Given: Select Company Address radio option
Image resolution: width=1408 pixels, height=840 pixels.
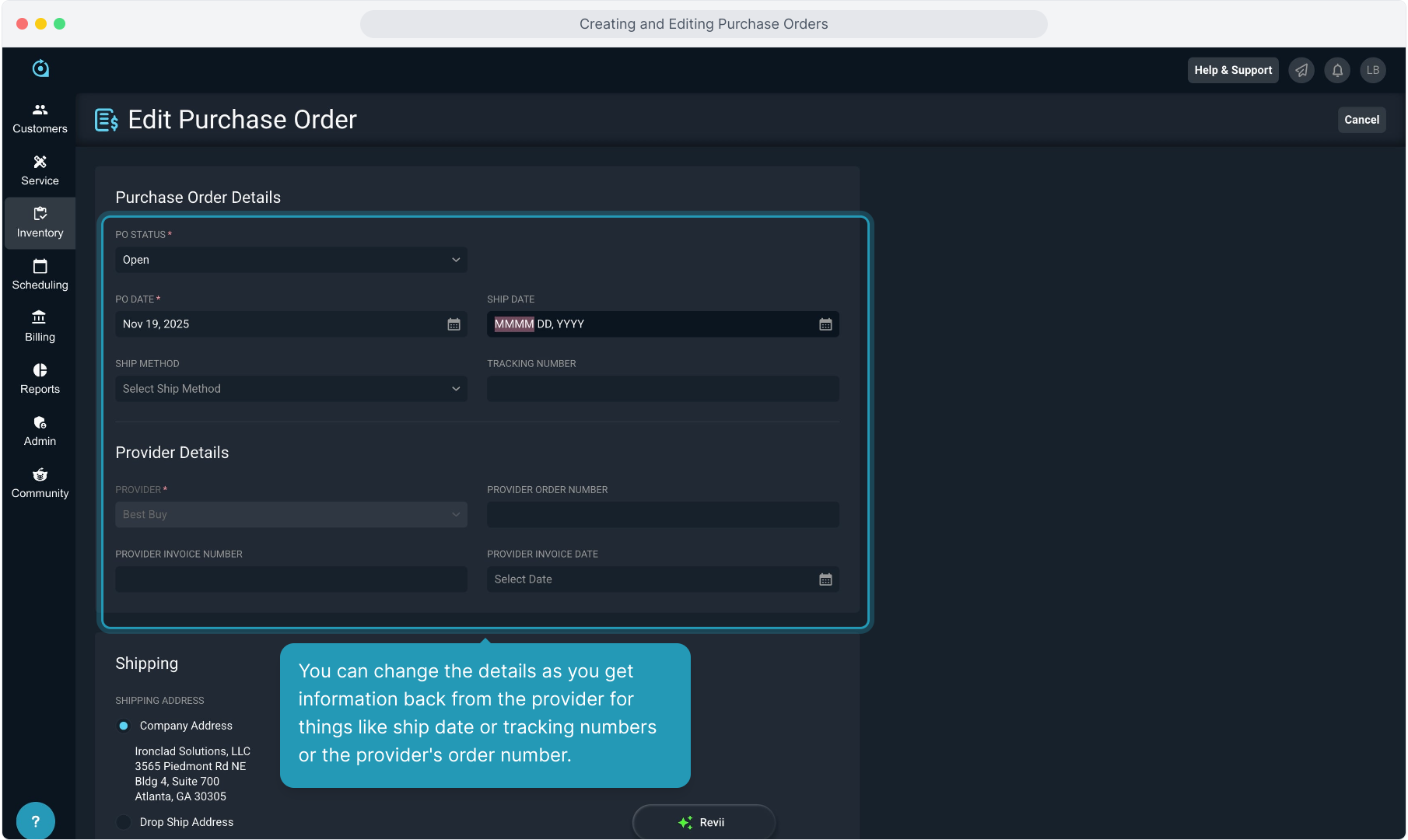Looking at the screenshot, I should [x=124, y=726].
